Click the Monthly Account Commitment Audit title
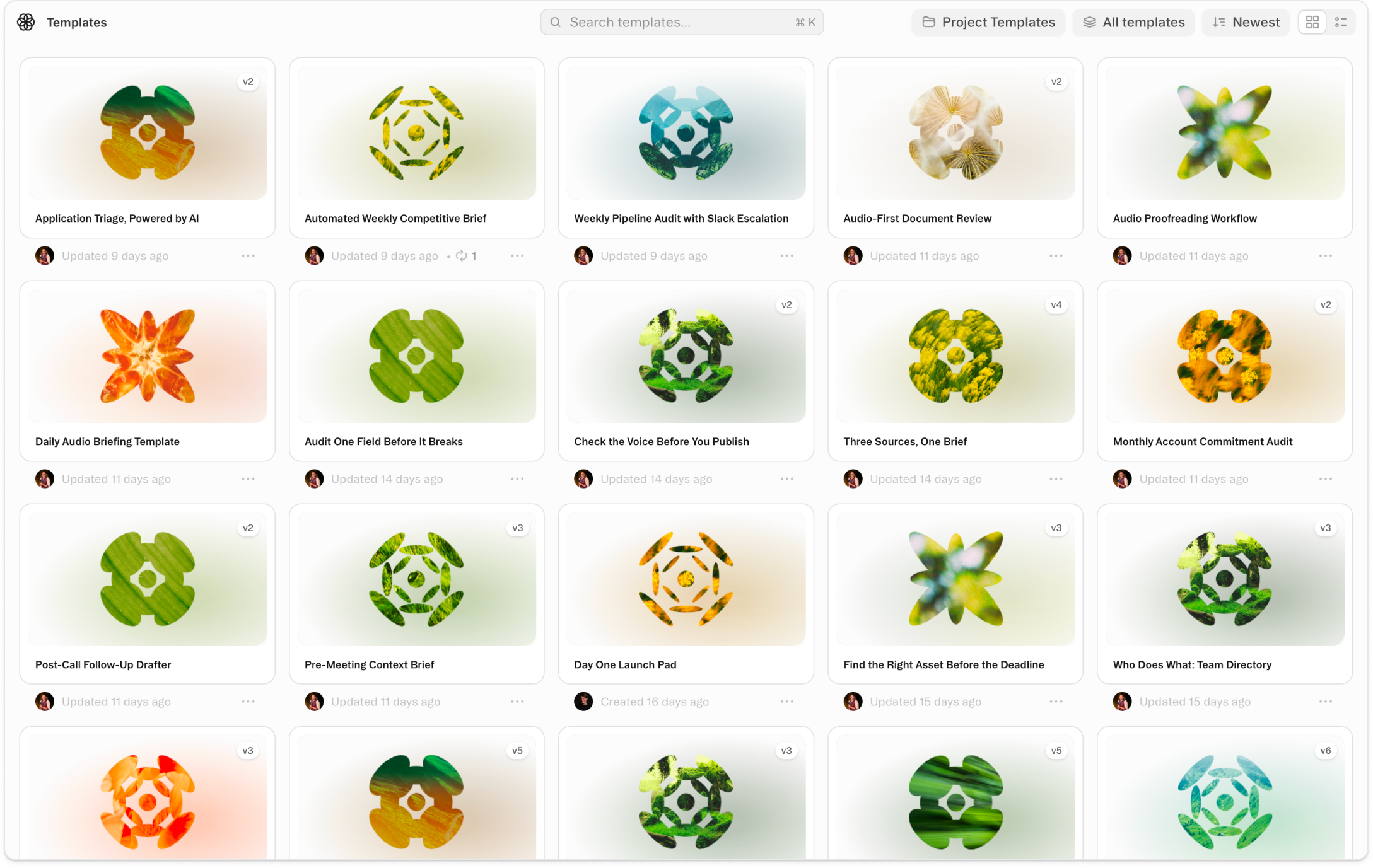The height and width of the screenshot is (868, 1373). coord(1202,442)
